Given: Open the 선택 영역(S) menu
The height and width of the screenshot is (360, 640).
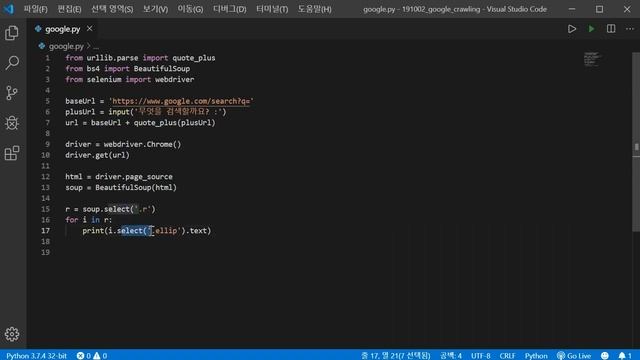Looking at the screenshot, I should 112,9.
